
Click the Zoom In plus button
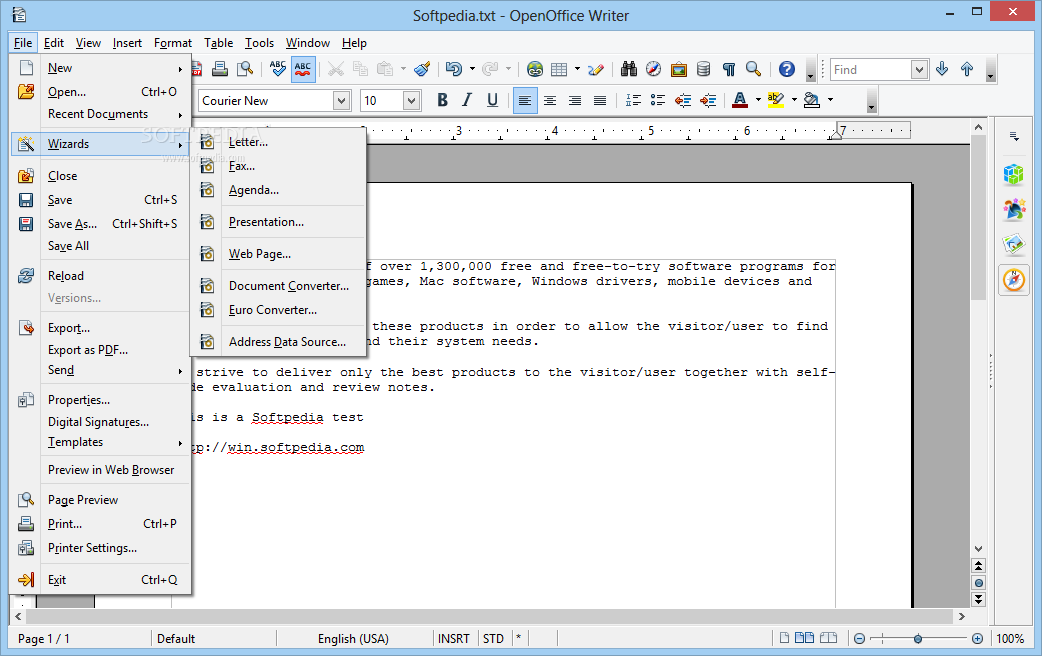click(x=977, y=639)
